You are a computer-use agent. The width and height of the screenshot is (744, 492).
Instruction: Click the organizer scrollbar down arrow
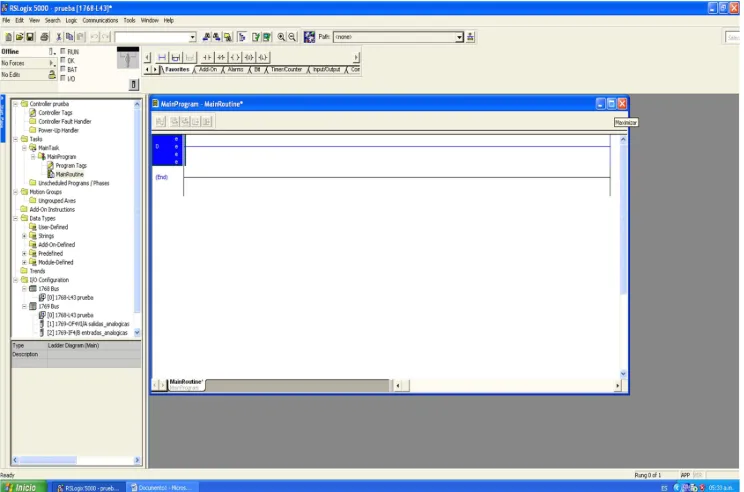[137, 333]
